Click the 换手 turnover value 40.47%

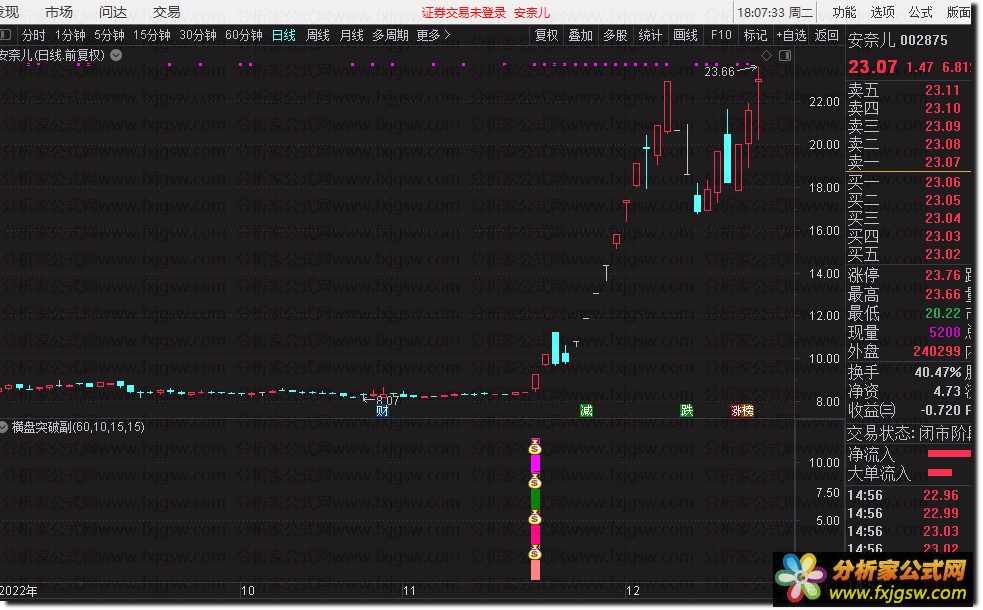(938, 372)
